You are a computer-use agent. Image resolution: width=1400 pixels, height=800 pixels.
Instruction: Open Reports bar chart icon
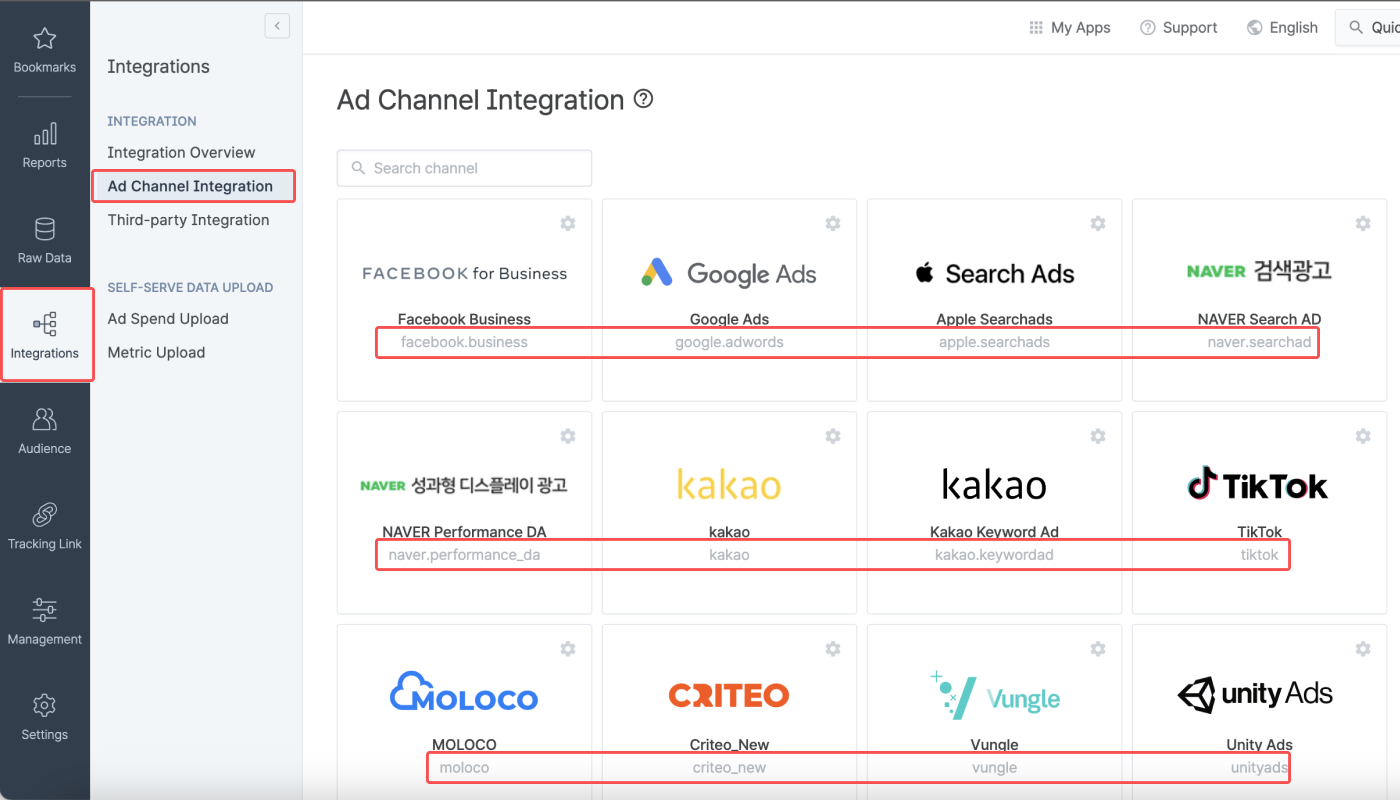(44, 134)
